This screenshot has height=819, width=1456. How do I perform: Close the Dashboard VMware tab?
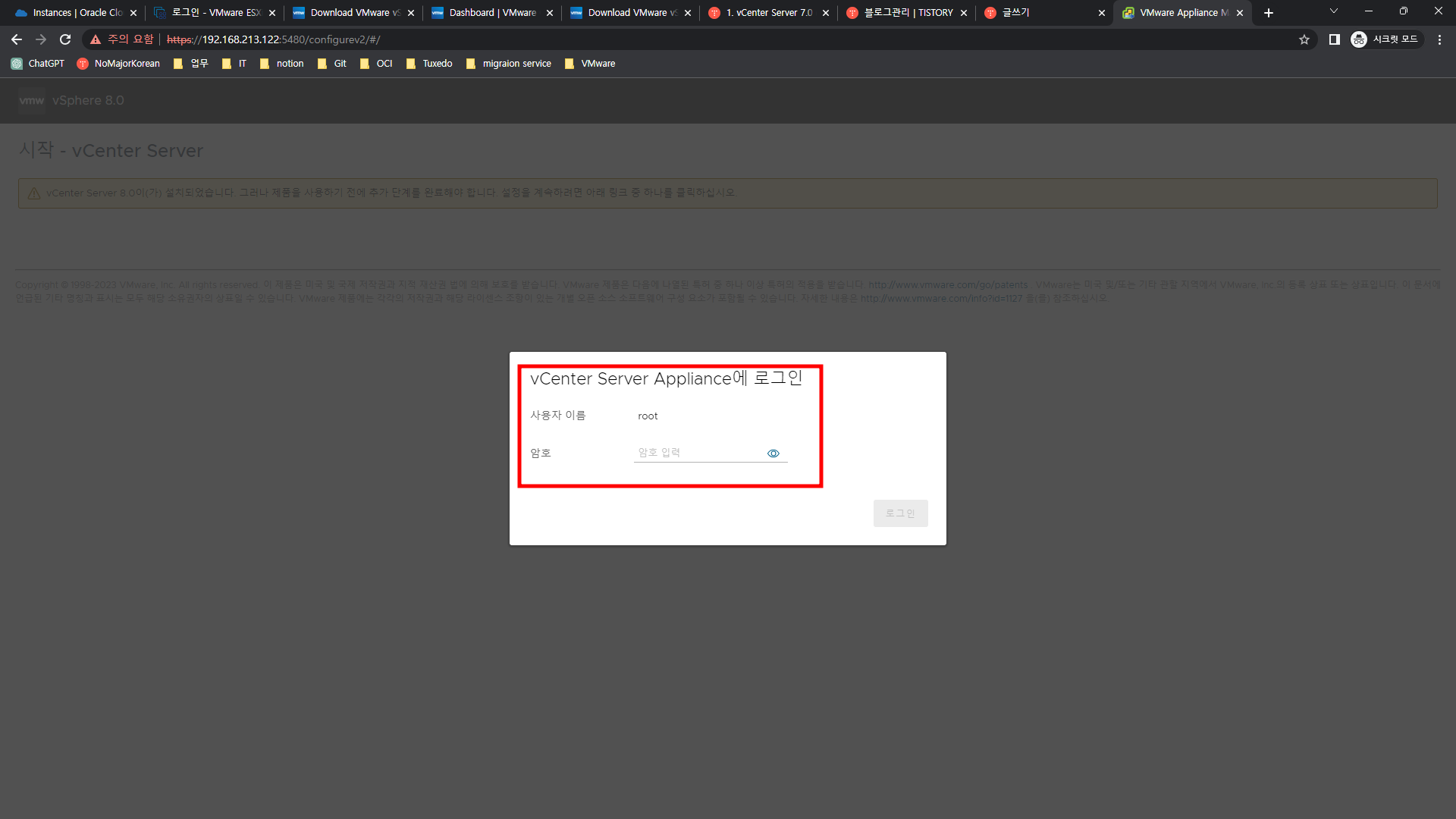pyautogui.click(x=550, y=13)
